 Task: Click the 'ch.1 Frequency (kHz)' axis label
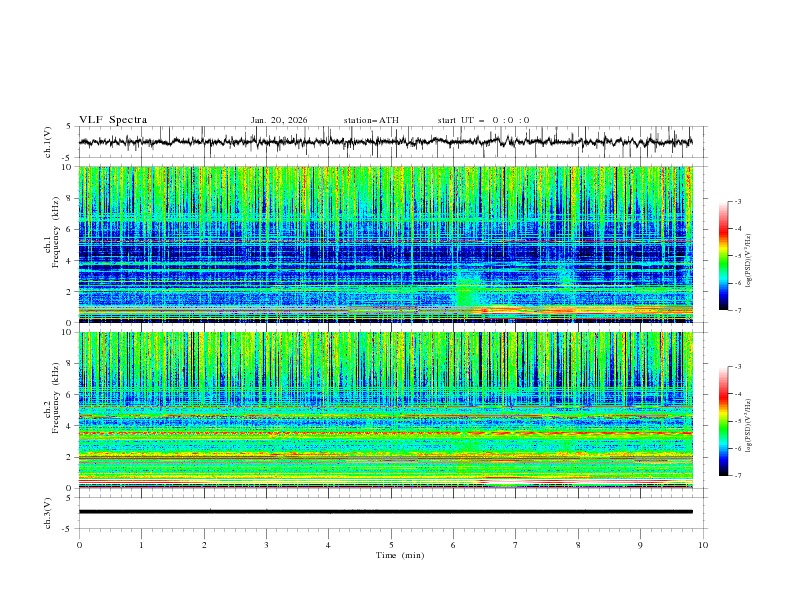[52, 234]
